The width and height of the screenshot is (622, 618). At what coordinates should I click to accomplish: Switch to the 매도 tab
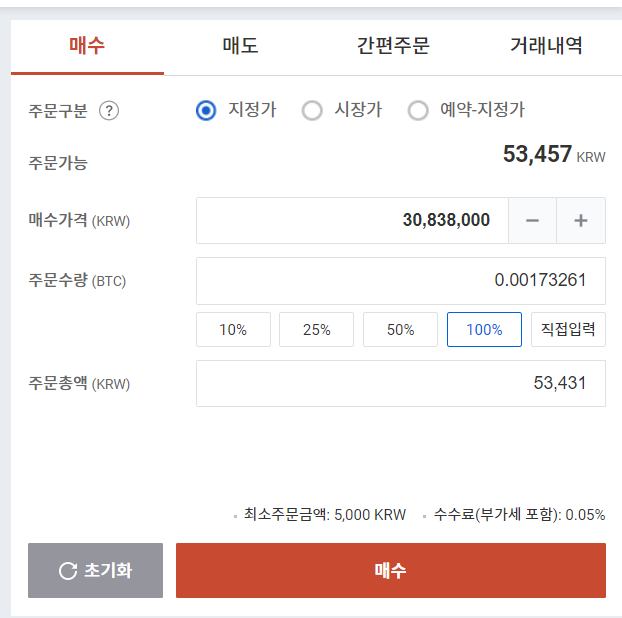click(x=240, y=46)
